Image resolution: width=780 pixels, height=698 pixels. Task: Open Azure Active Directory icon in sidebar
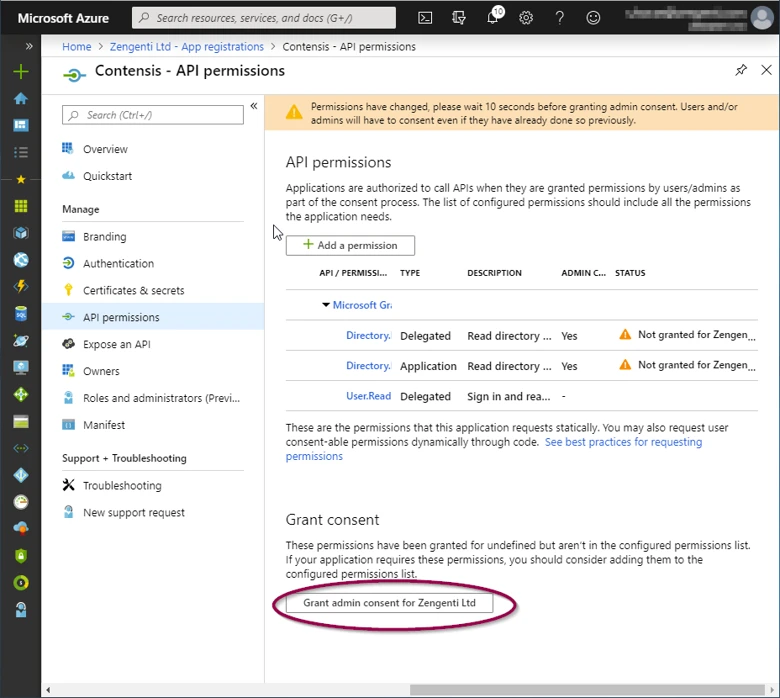[x=21, y=476]
